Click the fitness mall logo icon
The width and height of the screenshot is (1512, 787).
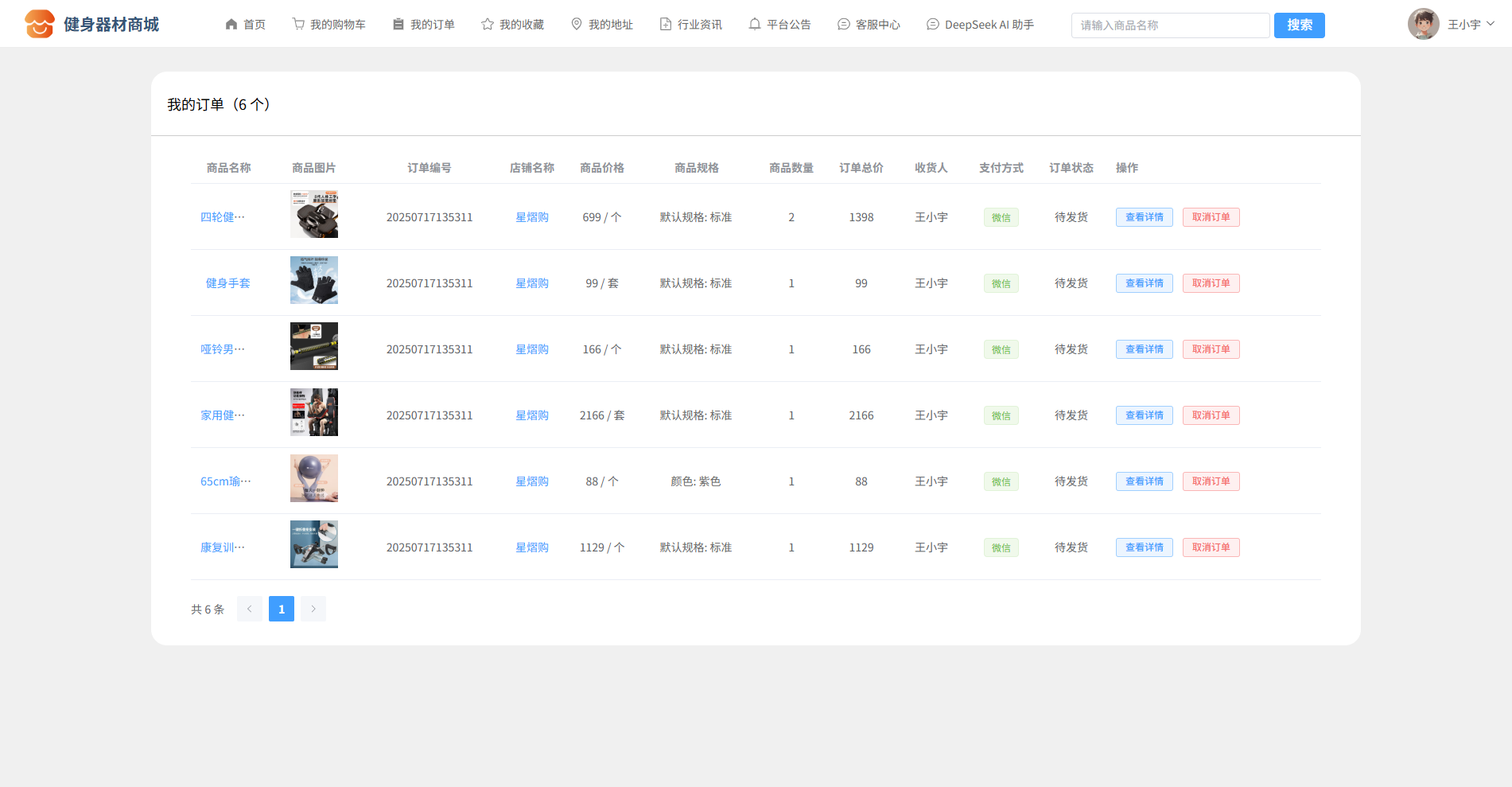(x=40, y=24)
